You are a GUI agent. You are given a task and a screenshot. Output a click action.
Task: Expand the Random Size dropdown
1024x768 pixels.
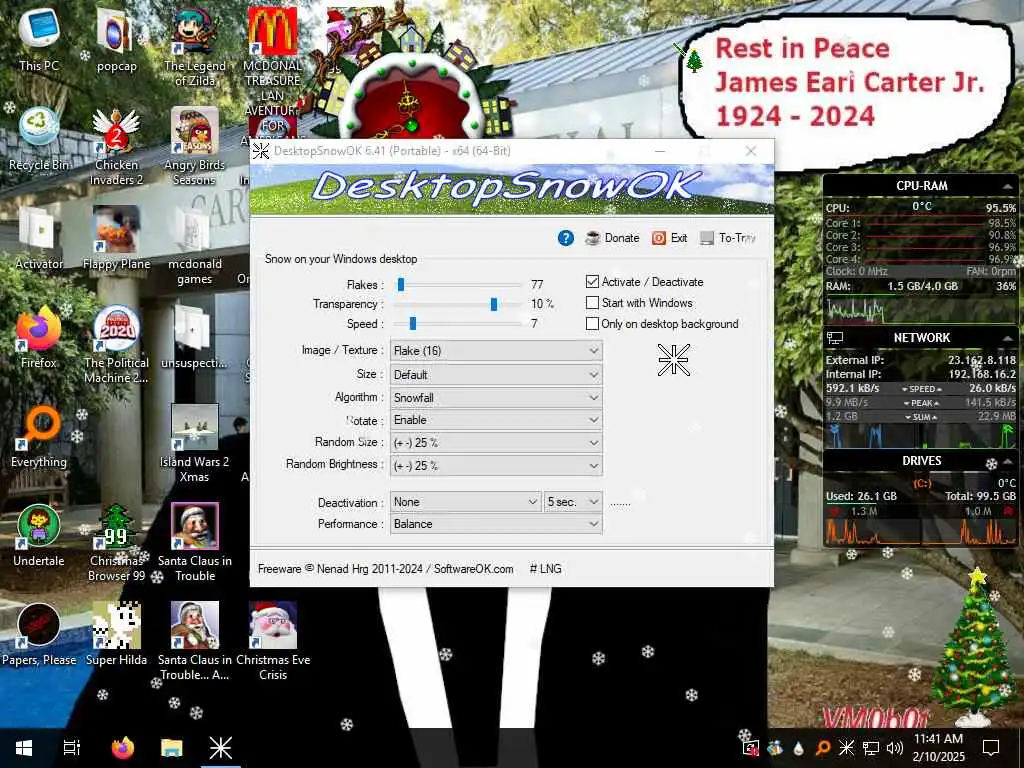coord(496,443)
